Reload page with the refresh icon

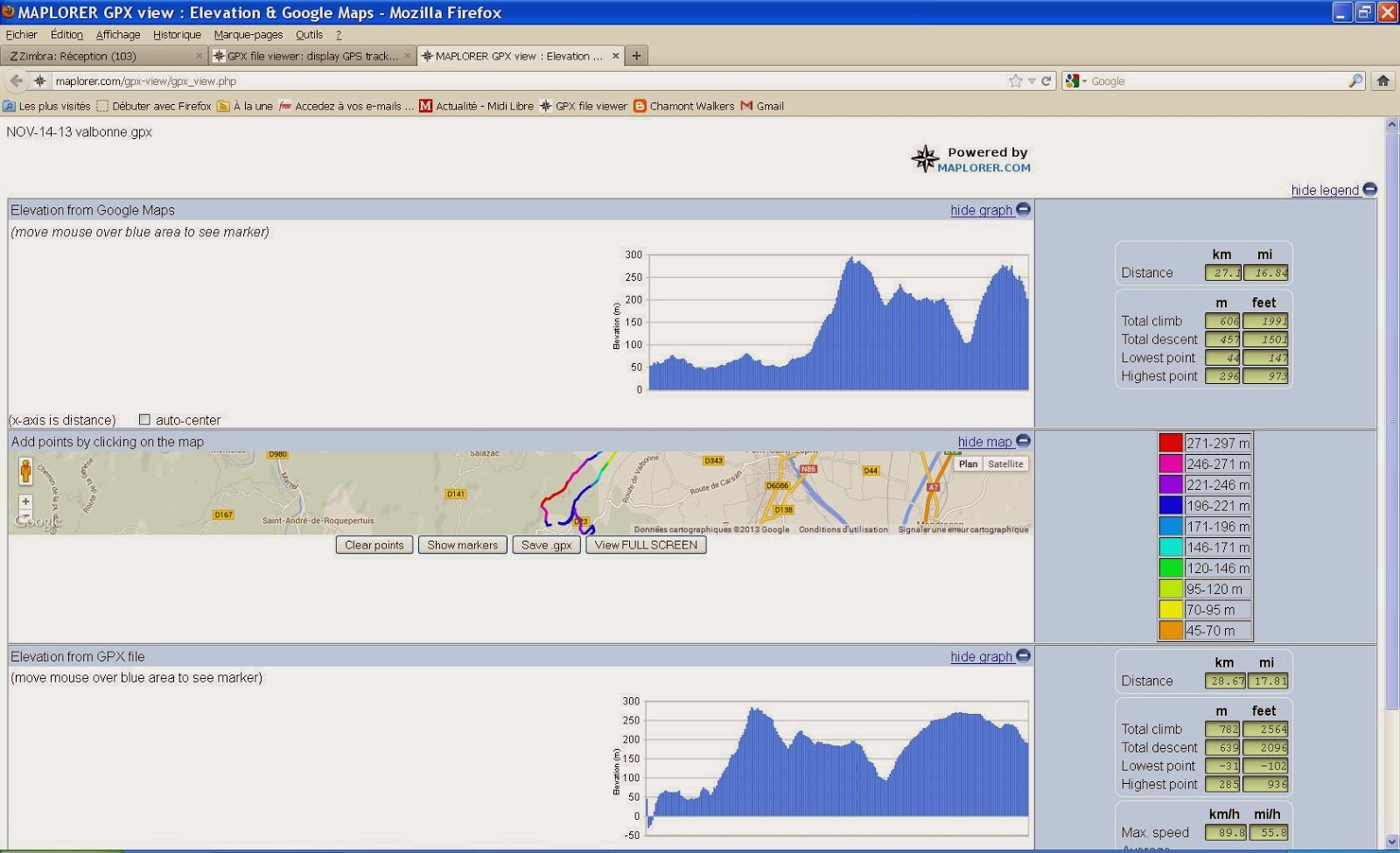pyautogui.click(x=1046, y=81)
